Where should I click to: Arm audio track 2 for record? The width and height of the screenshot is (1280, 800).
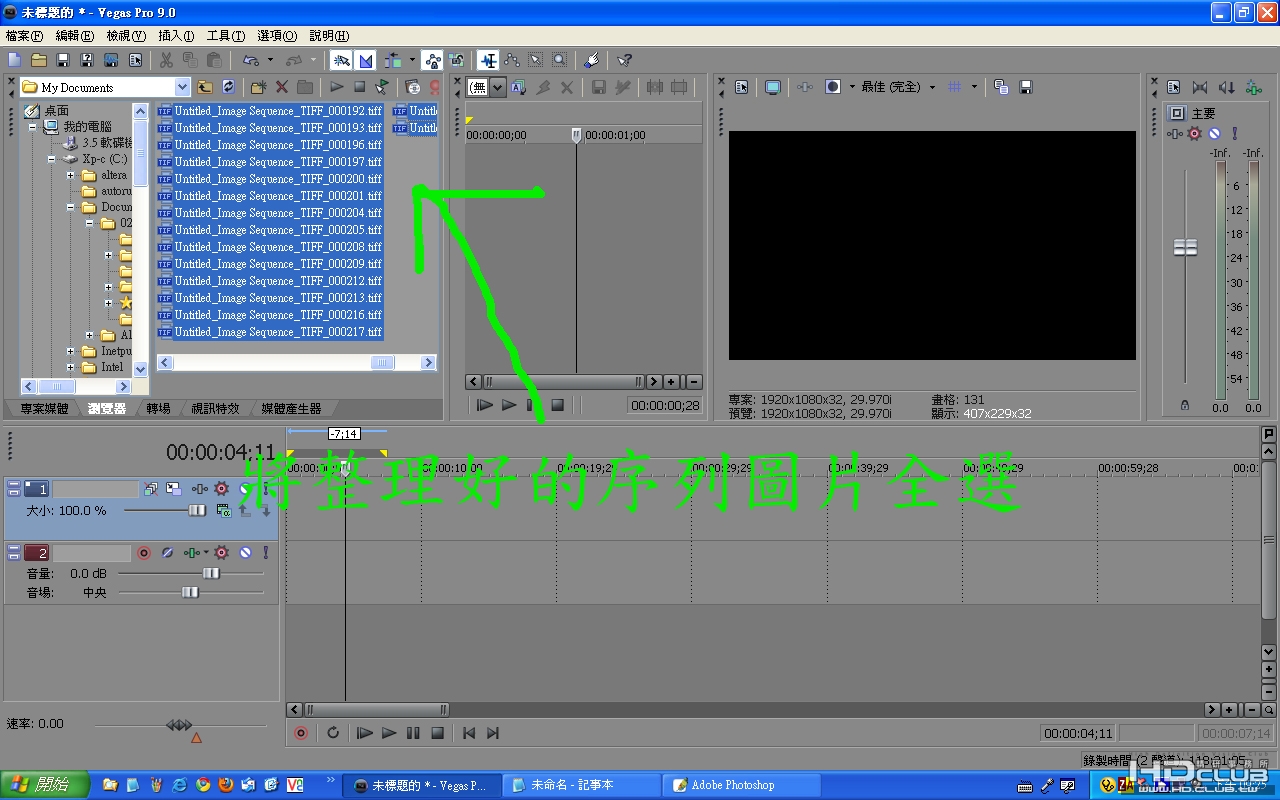click(143, 552)
